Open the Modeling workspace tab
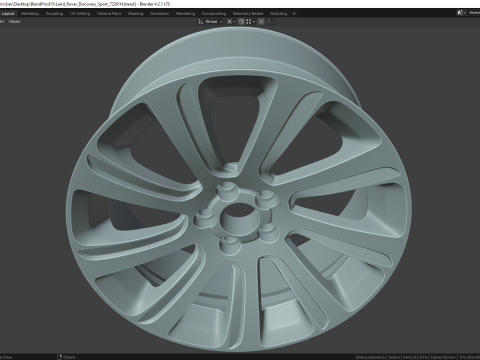This screenshot has width=480, height=360. point(30,14)
